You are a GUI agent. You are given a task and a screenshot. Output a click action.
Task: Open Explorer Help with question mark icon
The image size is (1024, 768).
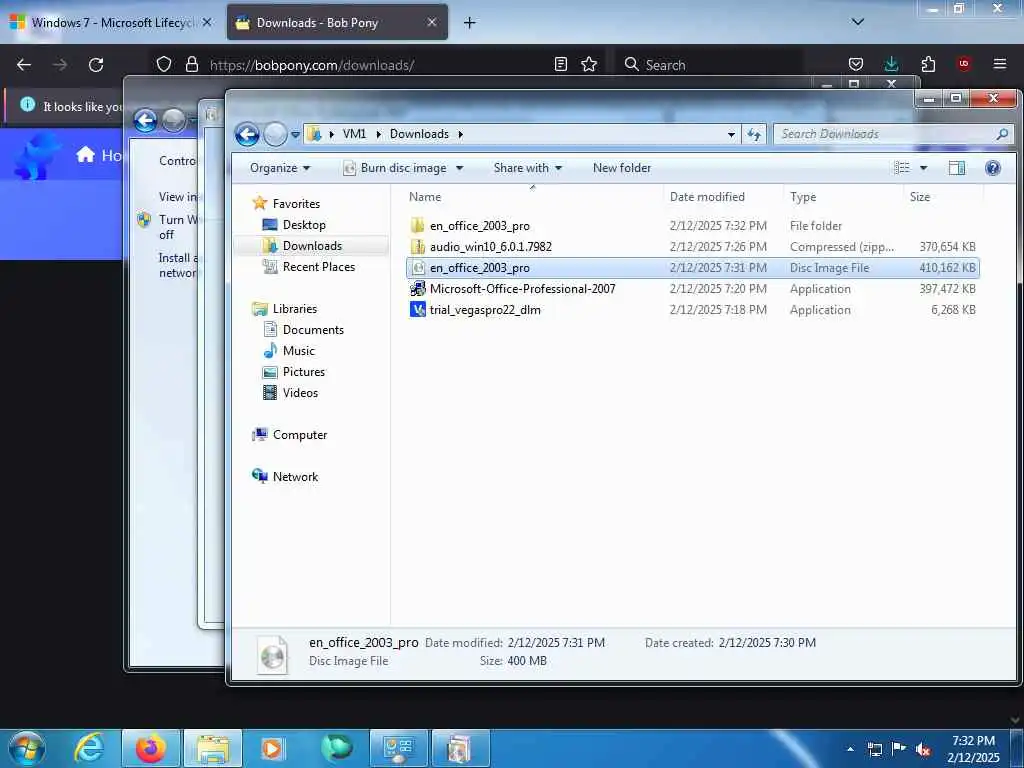(993, 168)
